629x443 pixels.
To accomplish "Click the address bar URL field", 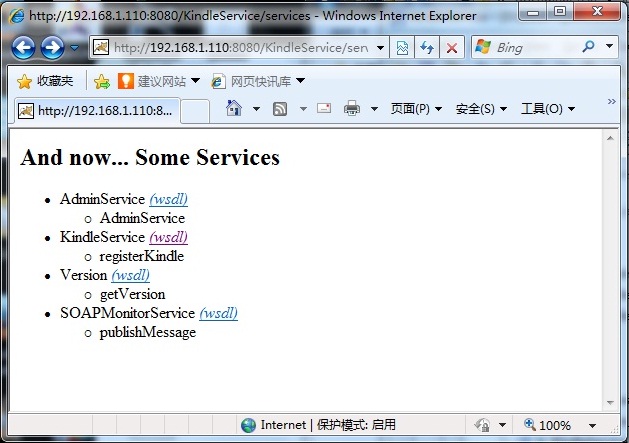I will coord(239,48).
